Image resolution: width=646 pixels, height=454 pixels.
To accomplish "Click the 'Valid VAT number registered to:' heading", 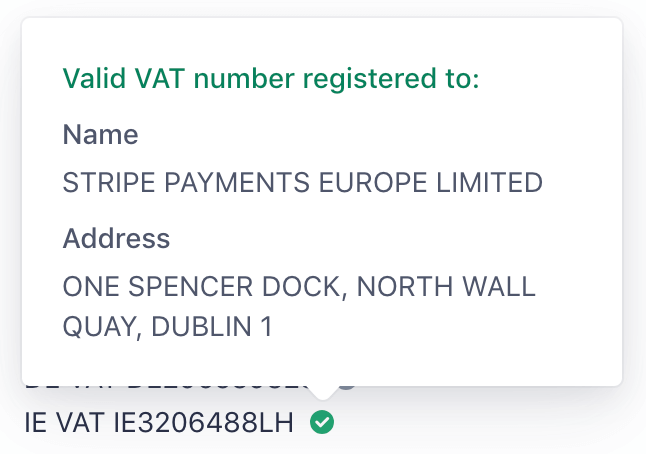I will (271, 78).
